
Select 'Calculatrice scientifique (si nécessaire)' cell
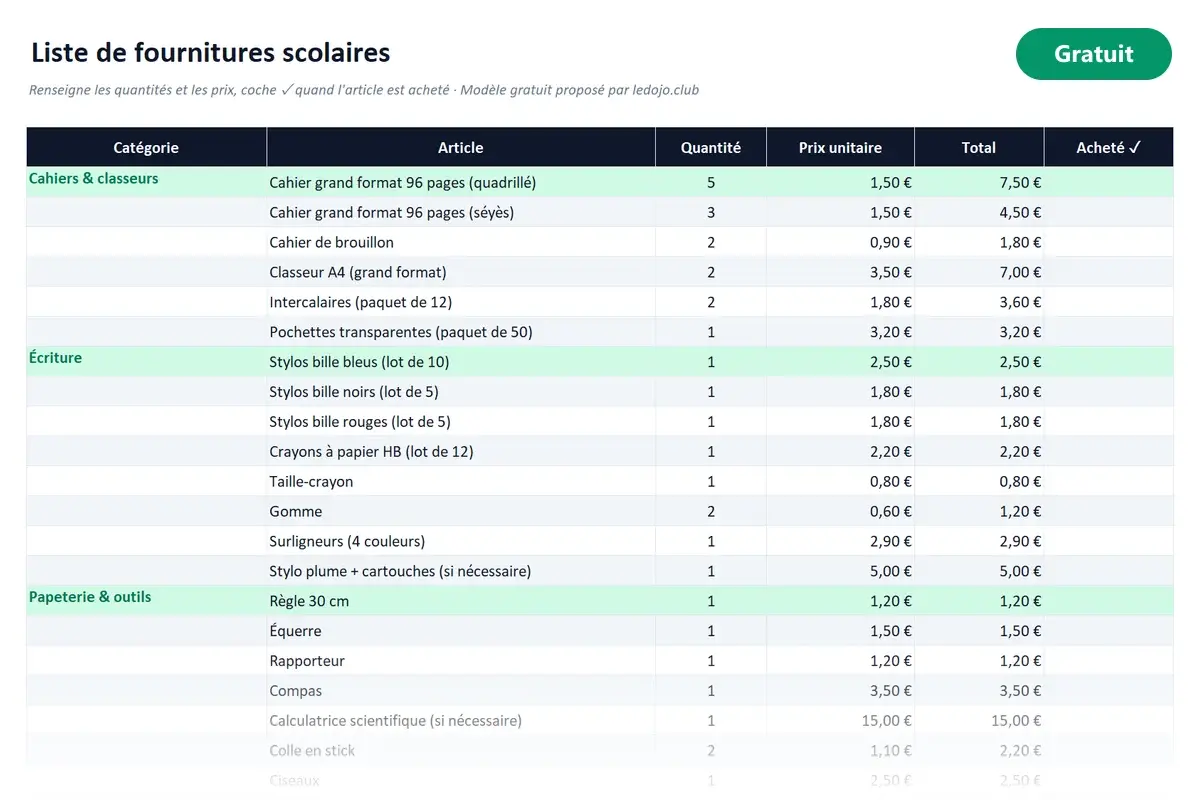[461, 720]
